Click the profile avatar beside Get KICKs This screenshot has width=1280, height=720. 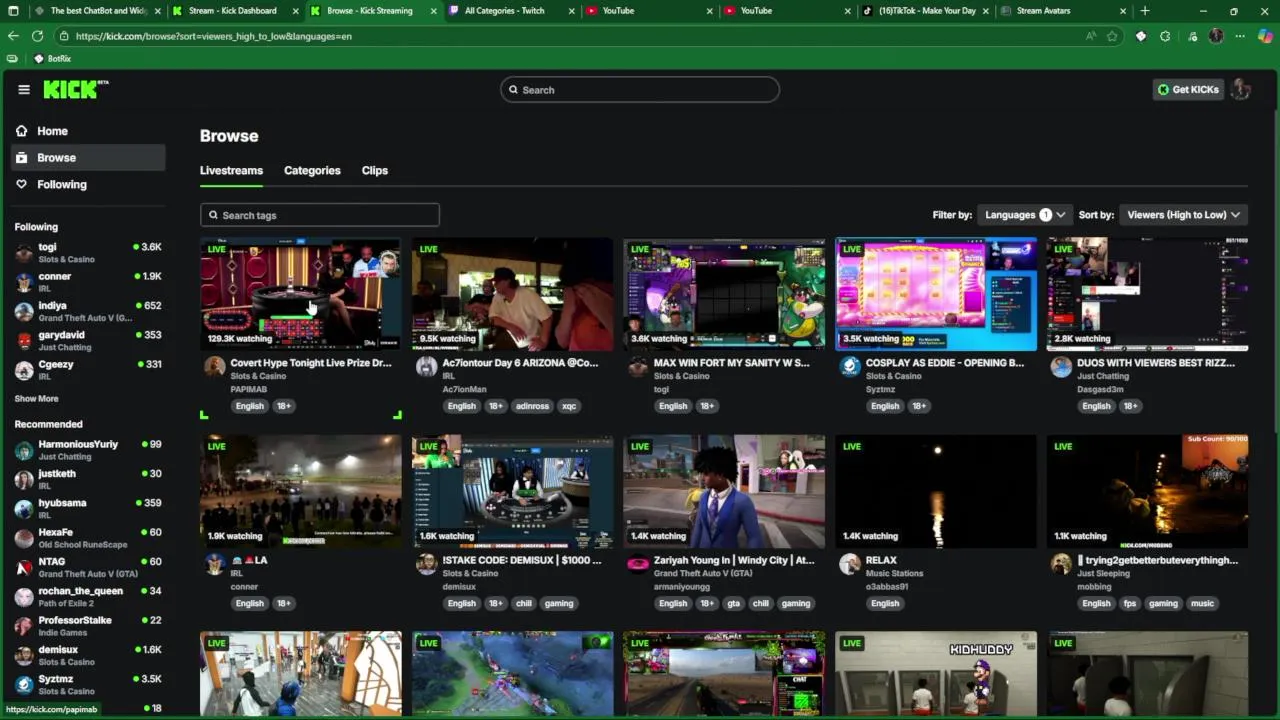click(x=1240, y=89)
